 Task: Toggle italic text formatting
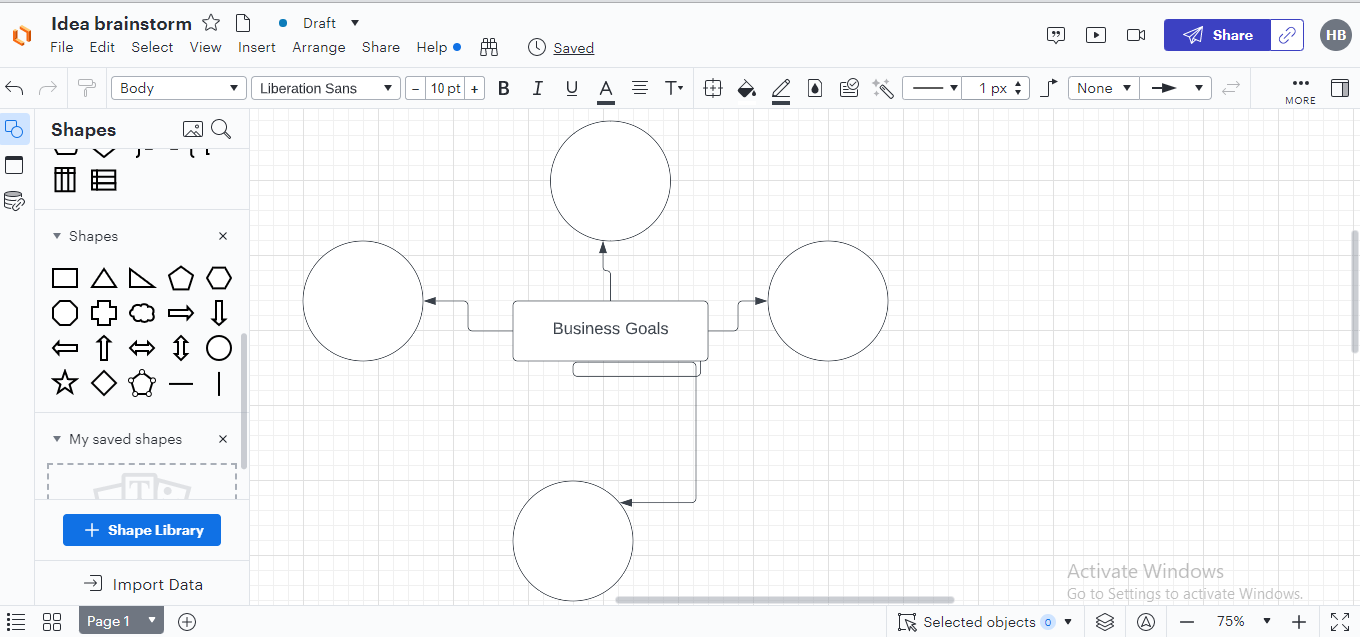537,88
